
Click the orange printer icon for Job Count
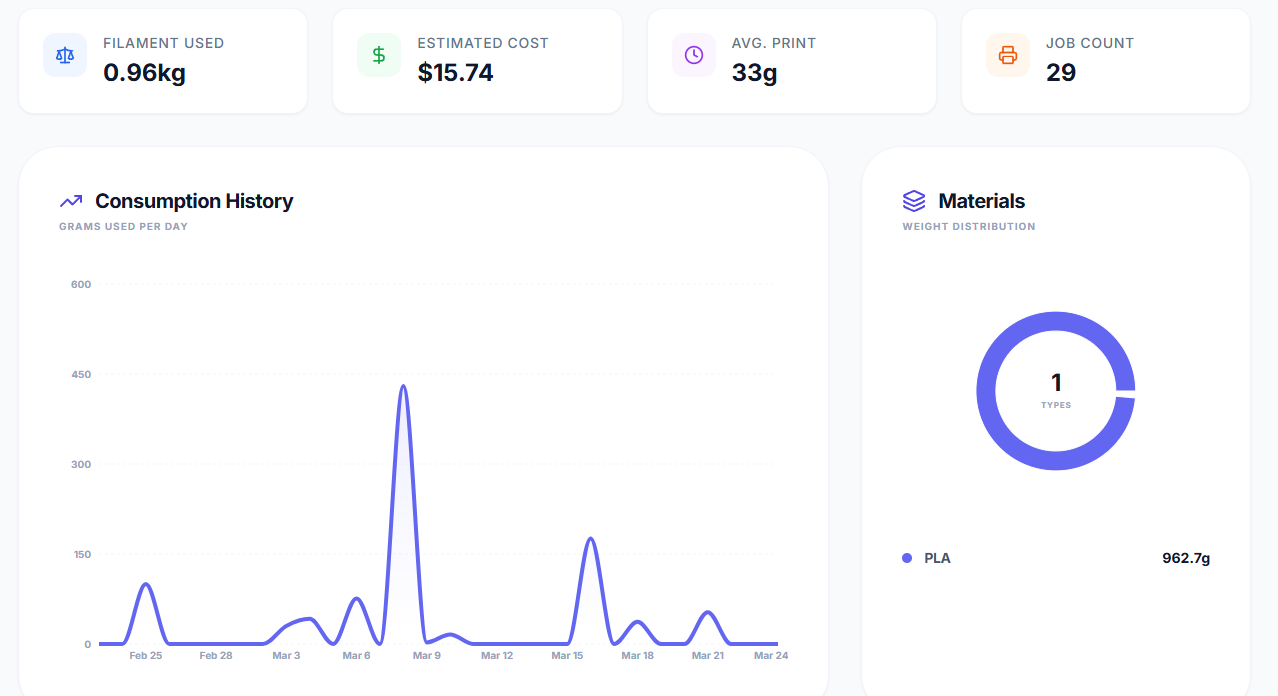[x=1008, y=55]
